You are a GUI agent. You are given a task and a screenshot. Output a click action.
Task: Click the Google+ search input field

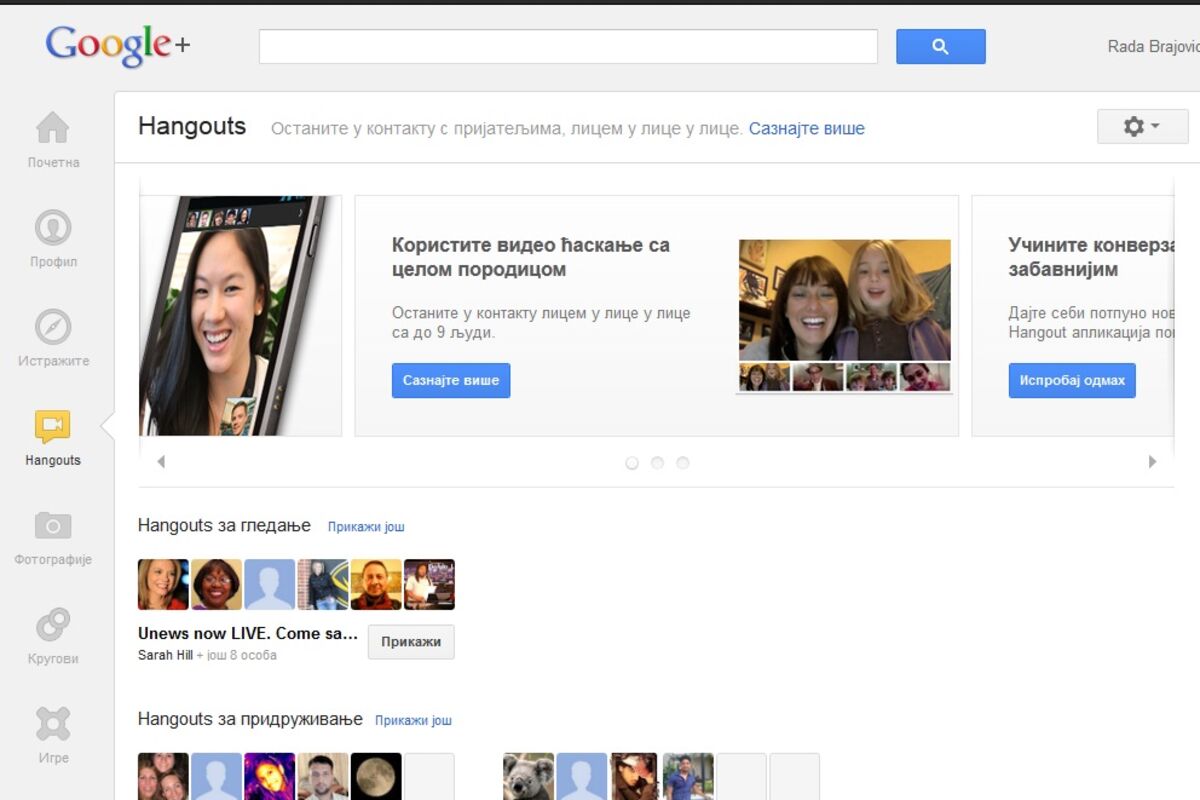568,46
